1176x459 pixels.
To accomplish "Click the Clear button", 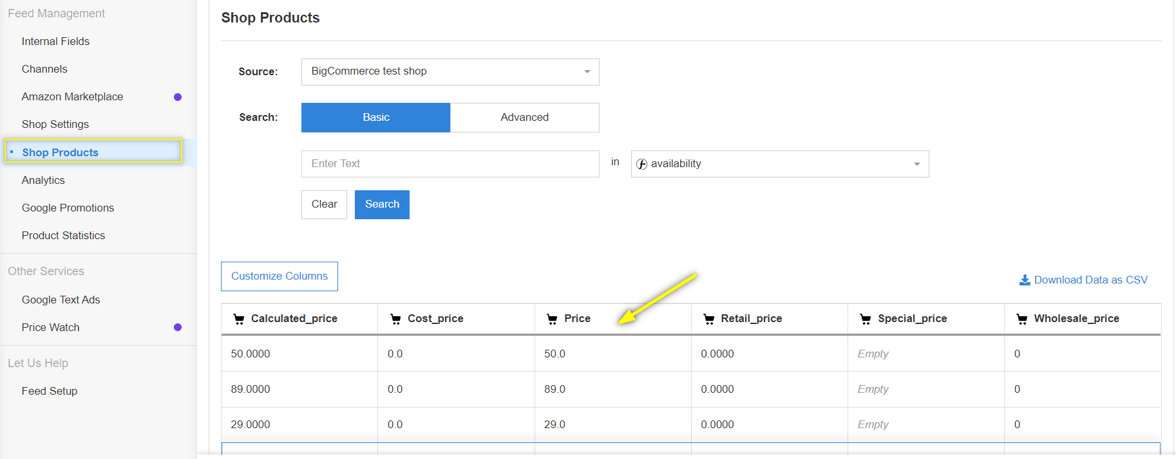I will point(324,204).
